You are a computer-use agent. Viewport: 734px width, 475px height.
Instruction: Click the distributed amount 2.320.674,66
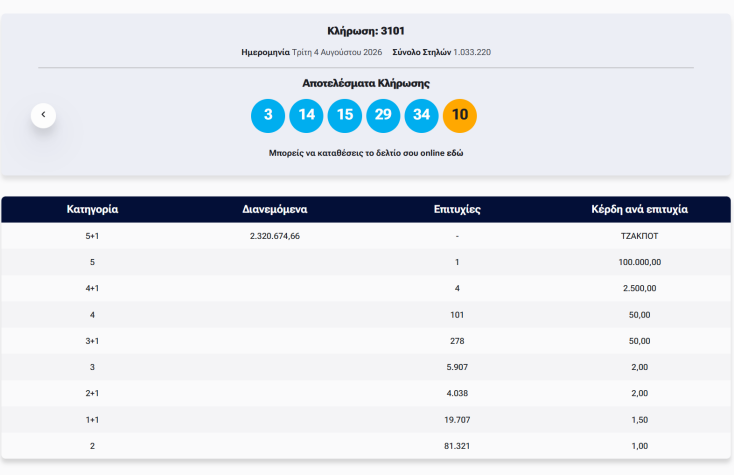pyautogui.click(x=275, y=236)
